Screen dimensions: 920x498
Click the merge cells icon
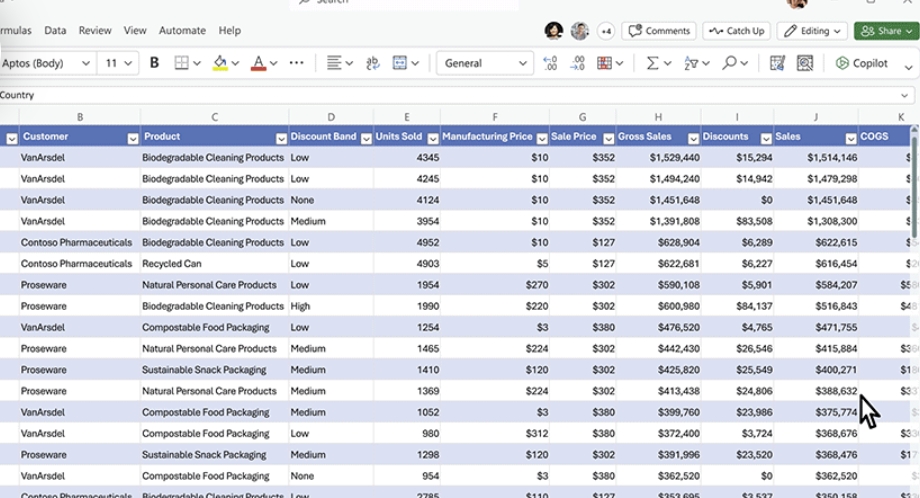pos(400,63)
